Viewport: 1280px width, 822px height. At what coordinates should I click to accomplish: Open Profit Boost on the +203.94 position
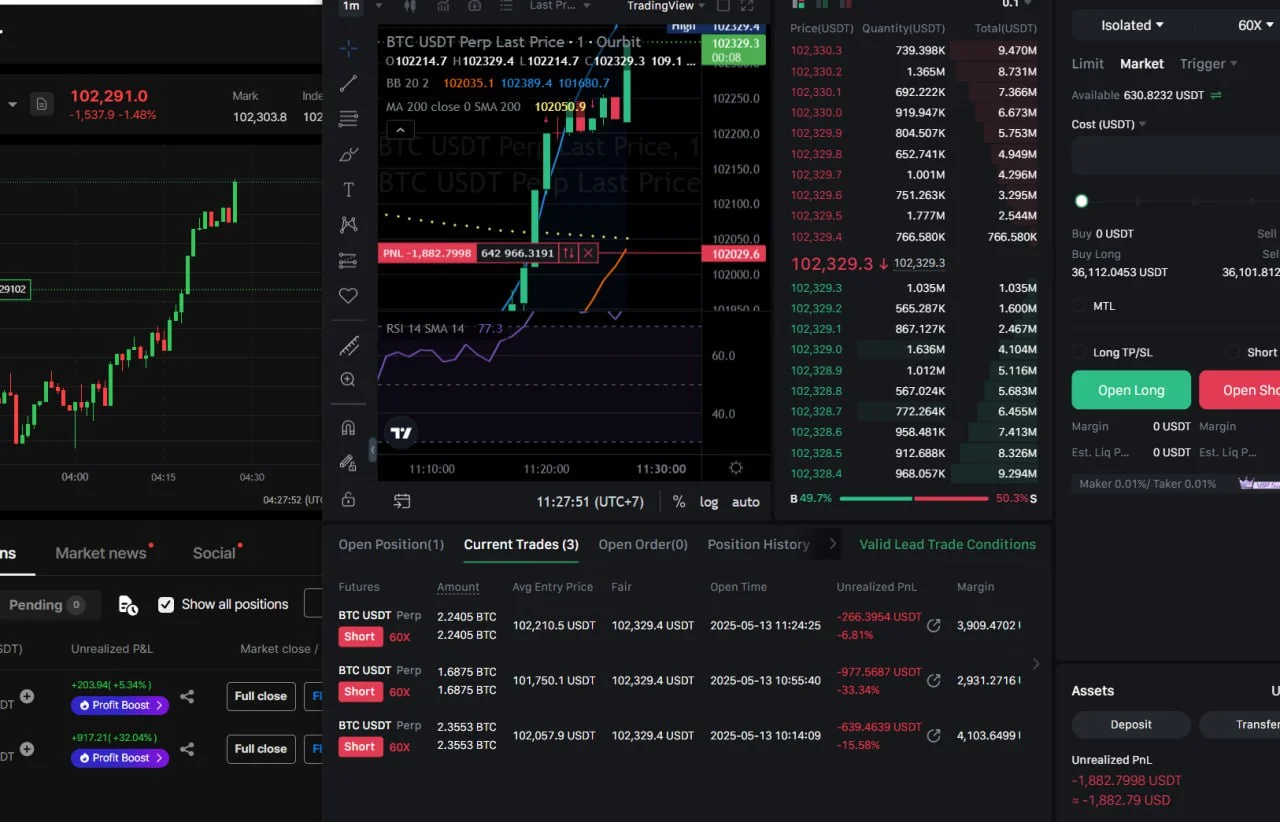click(x=120, y=705)
